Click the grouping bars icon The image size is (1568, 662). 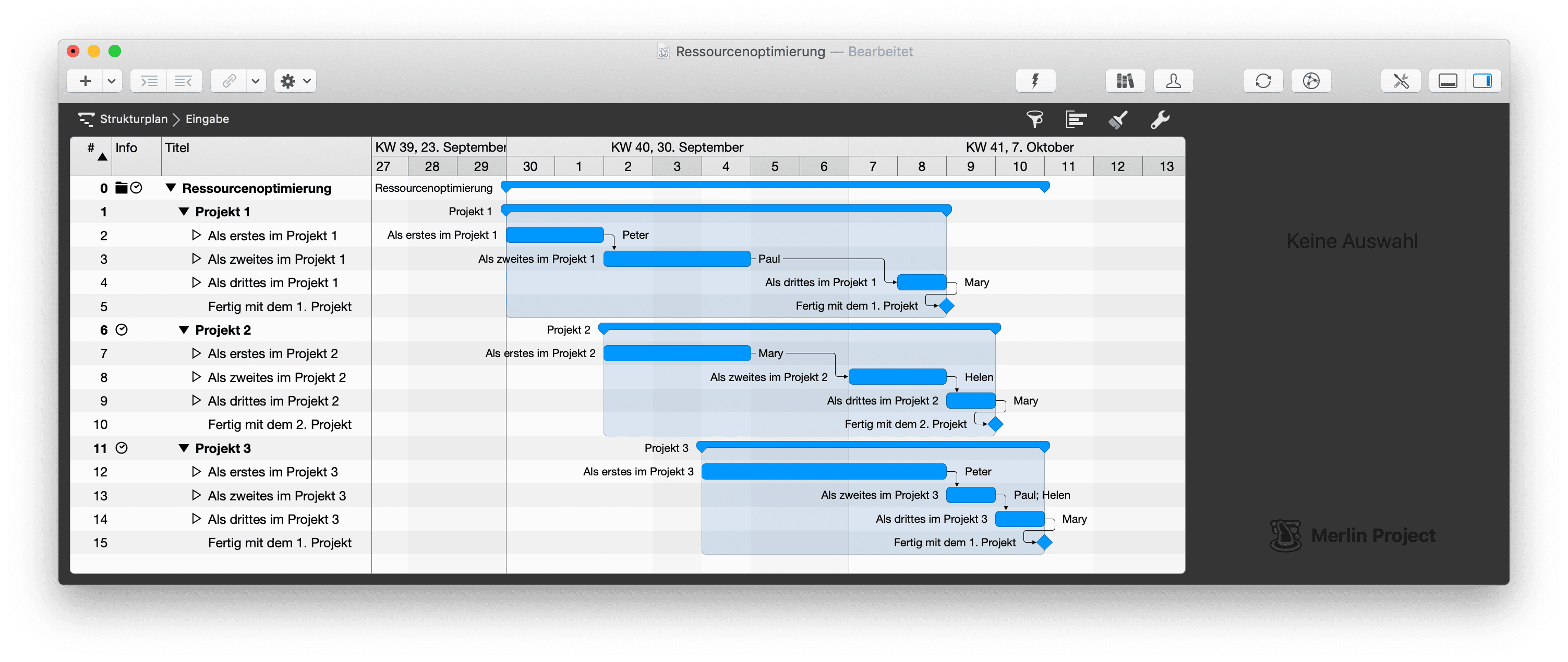(x=1076, y=119)
